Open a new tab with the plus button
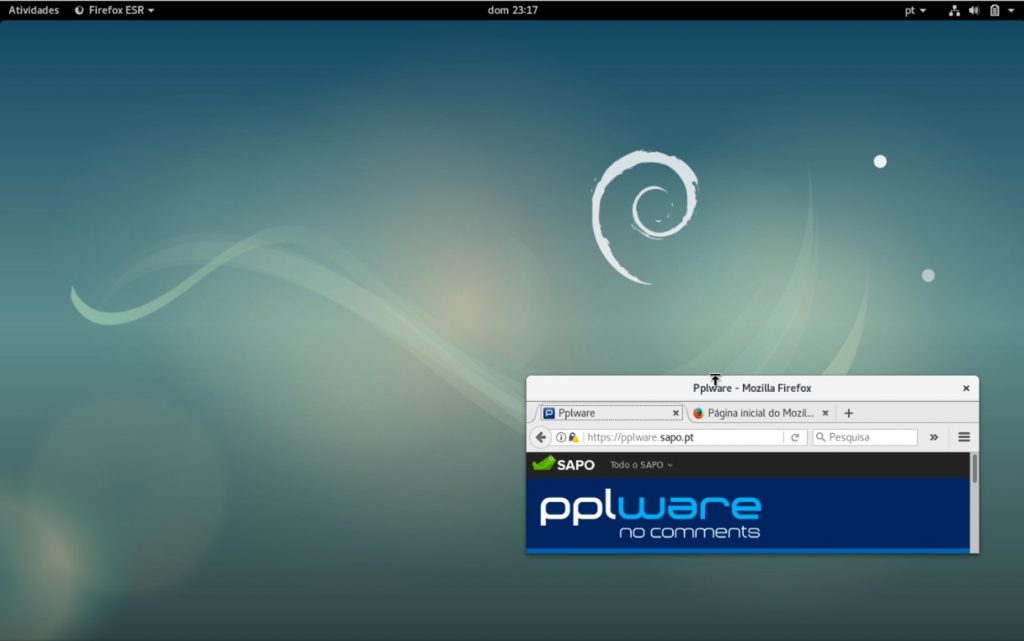The image size is (1024, 641). point(848,412)
